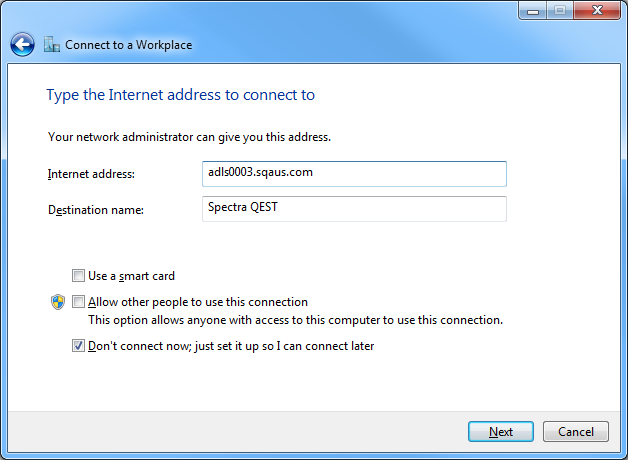Click the Connect to a Workplace icon
Screen dimensions: 628x460
pyautogui.click(x=52, y=44)
